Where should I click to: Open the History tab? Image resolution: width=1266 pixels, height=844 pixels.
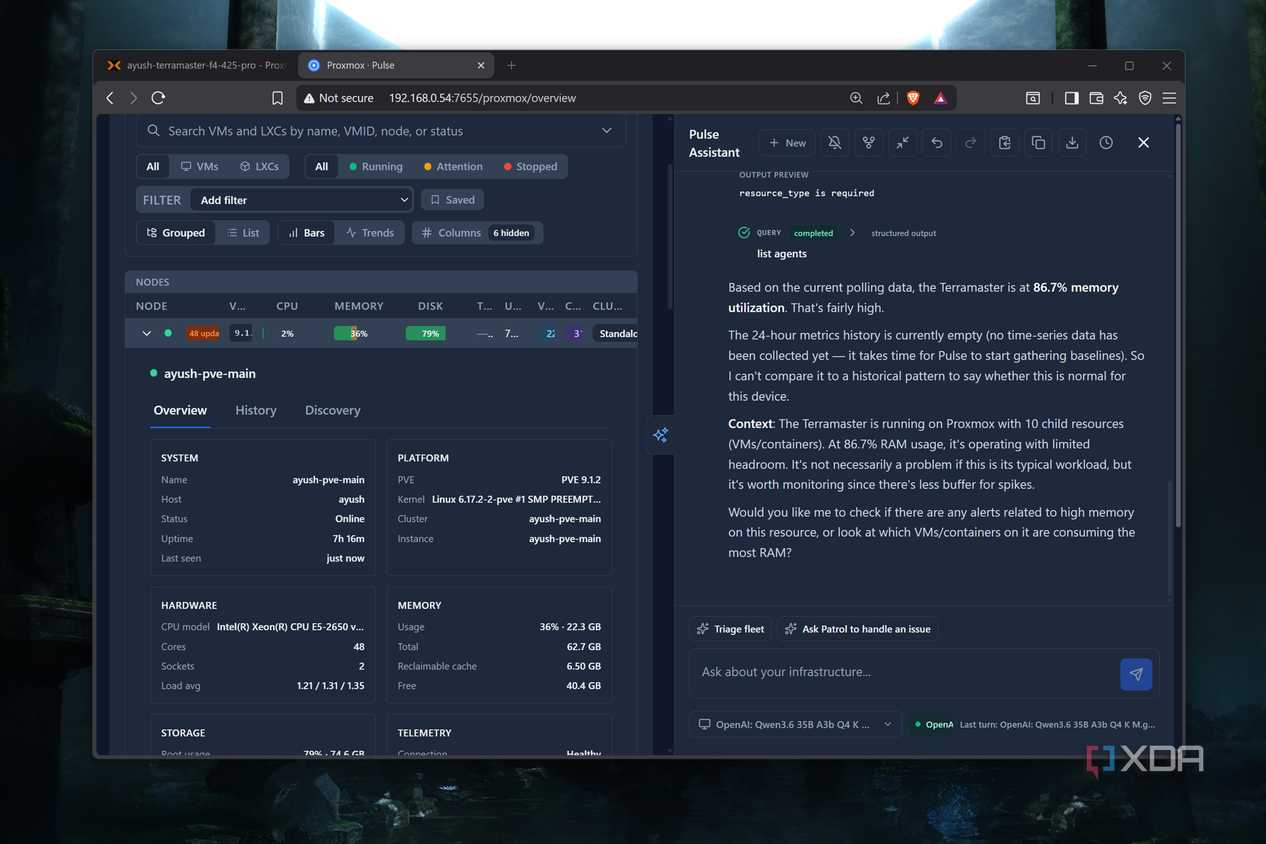256,410
